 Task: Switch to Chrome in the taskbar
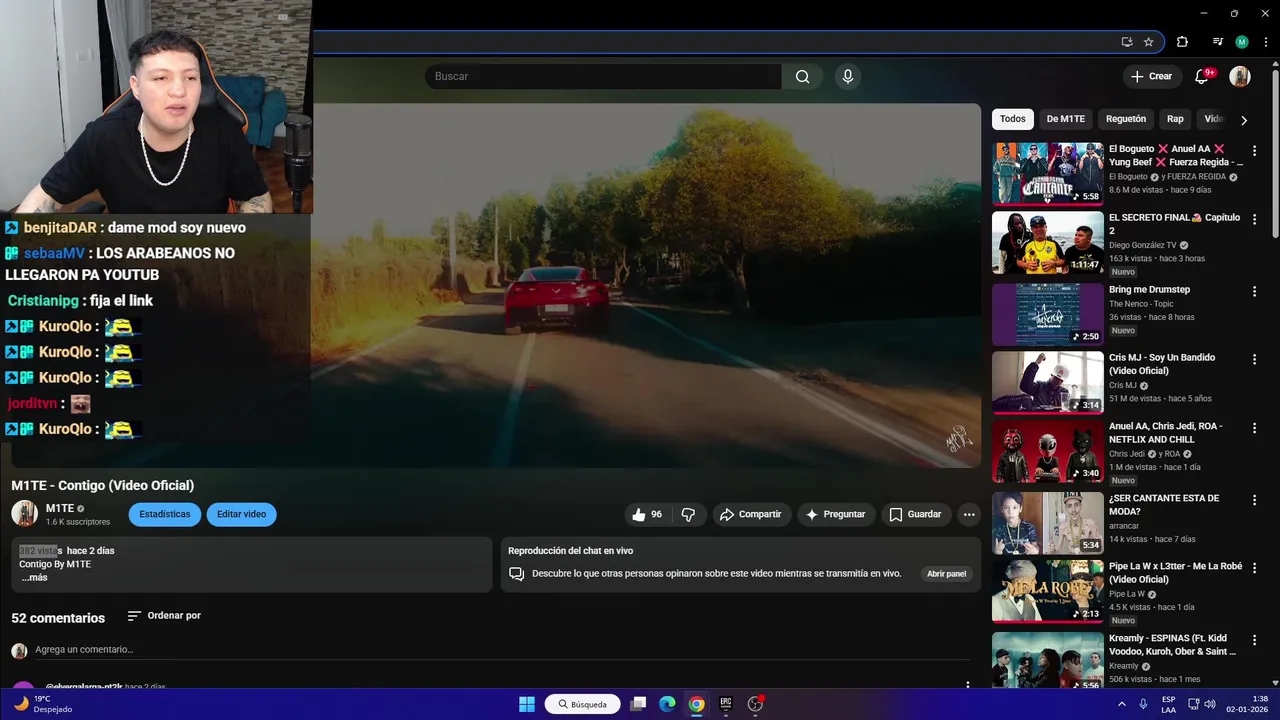coord(697,704)
